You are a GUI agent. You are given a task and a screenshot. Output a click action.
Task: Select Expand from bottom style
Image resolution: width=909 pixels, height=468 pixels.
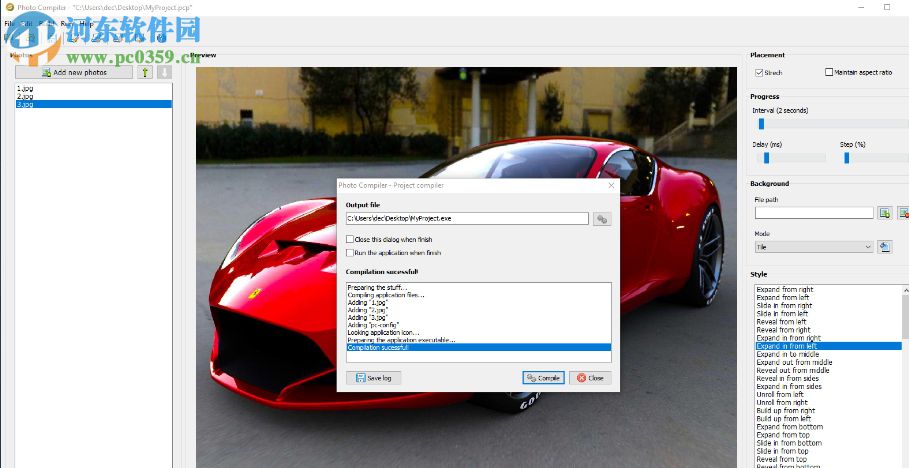[790, 427]
